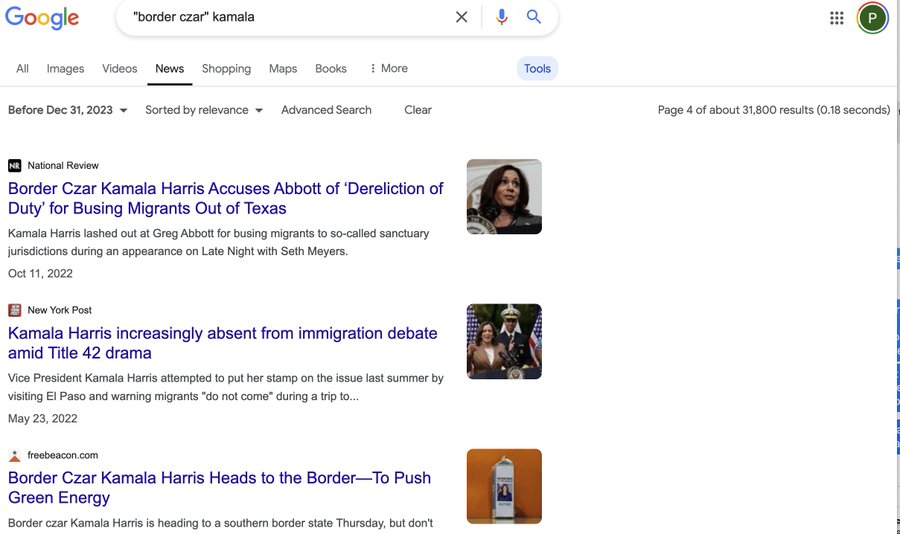The width and height of the screenshot is (900, 534).
Task: Open the Google apps grid
Action: (x=836, y=18)
